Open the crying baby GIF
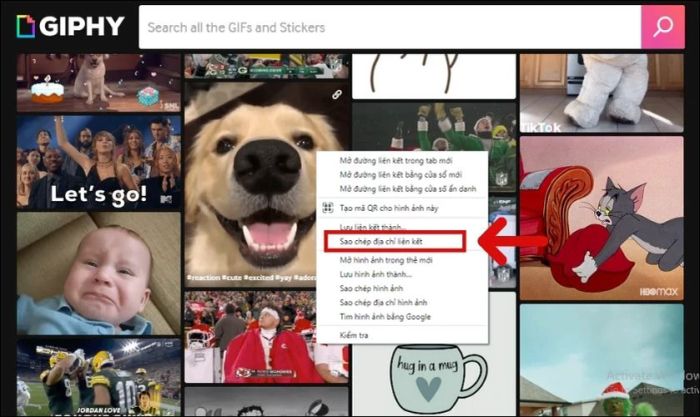Viewport: 700px width, 417px height. tap(99, 273)
